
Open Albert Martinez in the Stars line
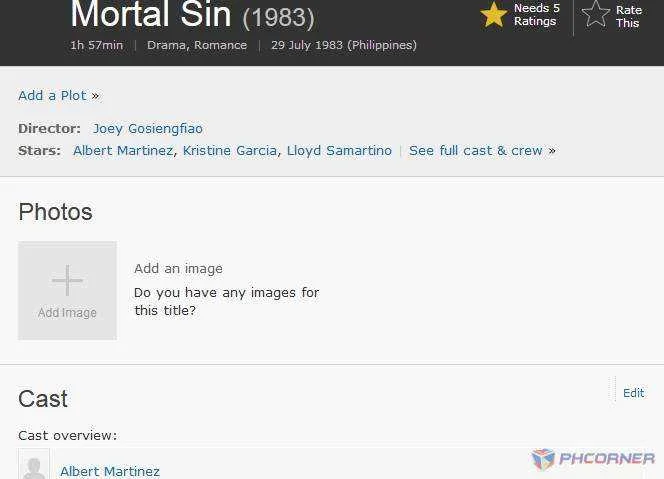pos(123,151)
